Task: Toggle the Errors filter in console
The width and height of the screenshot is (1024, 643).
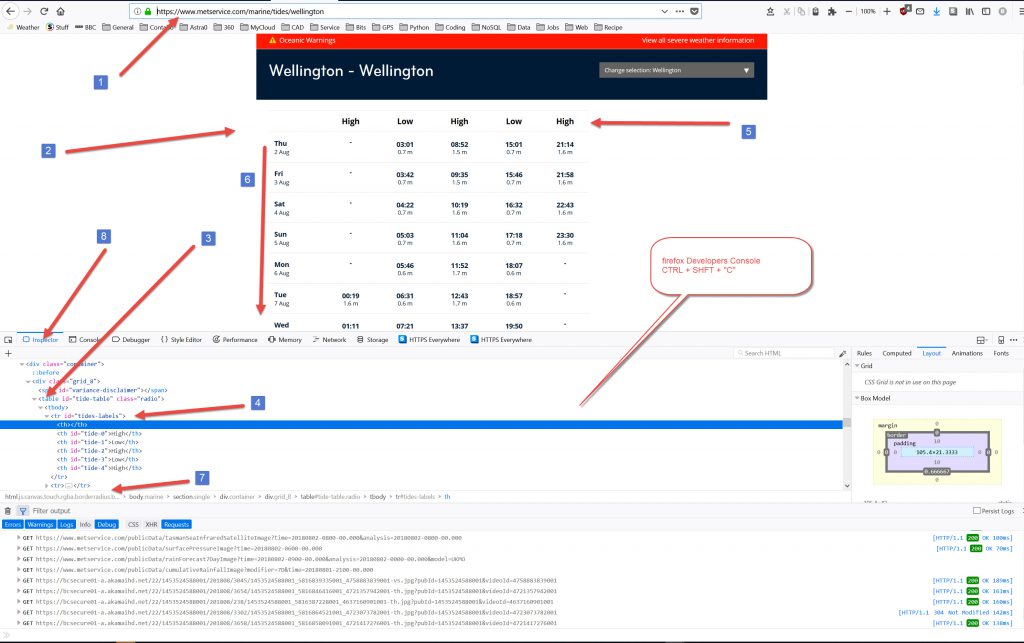Action: click(12, 524)
